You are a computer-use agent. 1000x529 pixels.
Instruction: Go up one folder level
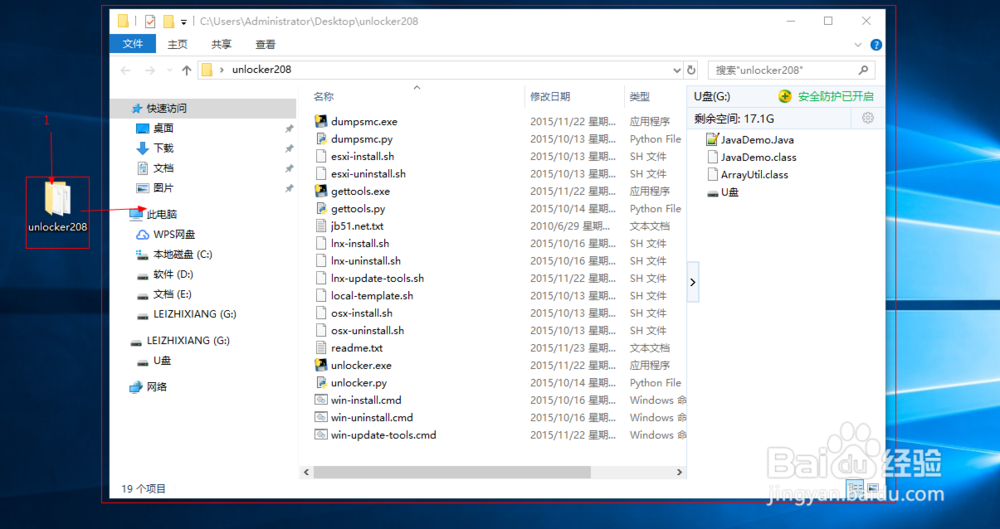(x=186, y=70)
